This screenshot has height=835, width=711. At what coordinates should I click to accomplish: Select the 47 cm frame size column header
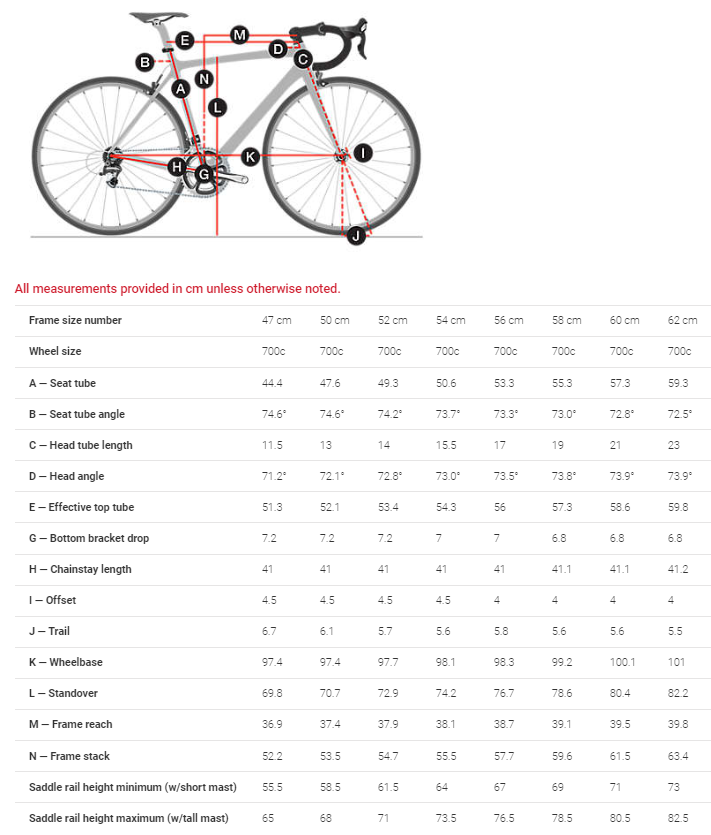click(276, 320)
